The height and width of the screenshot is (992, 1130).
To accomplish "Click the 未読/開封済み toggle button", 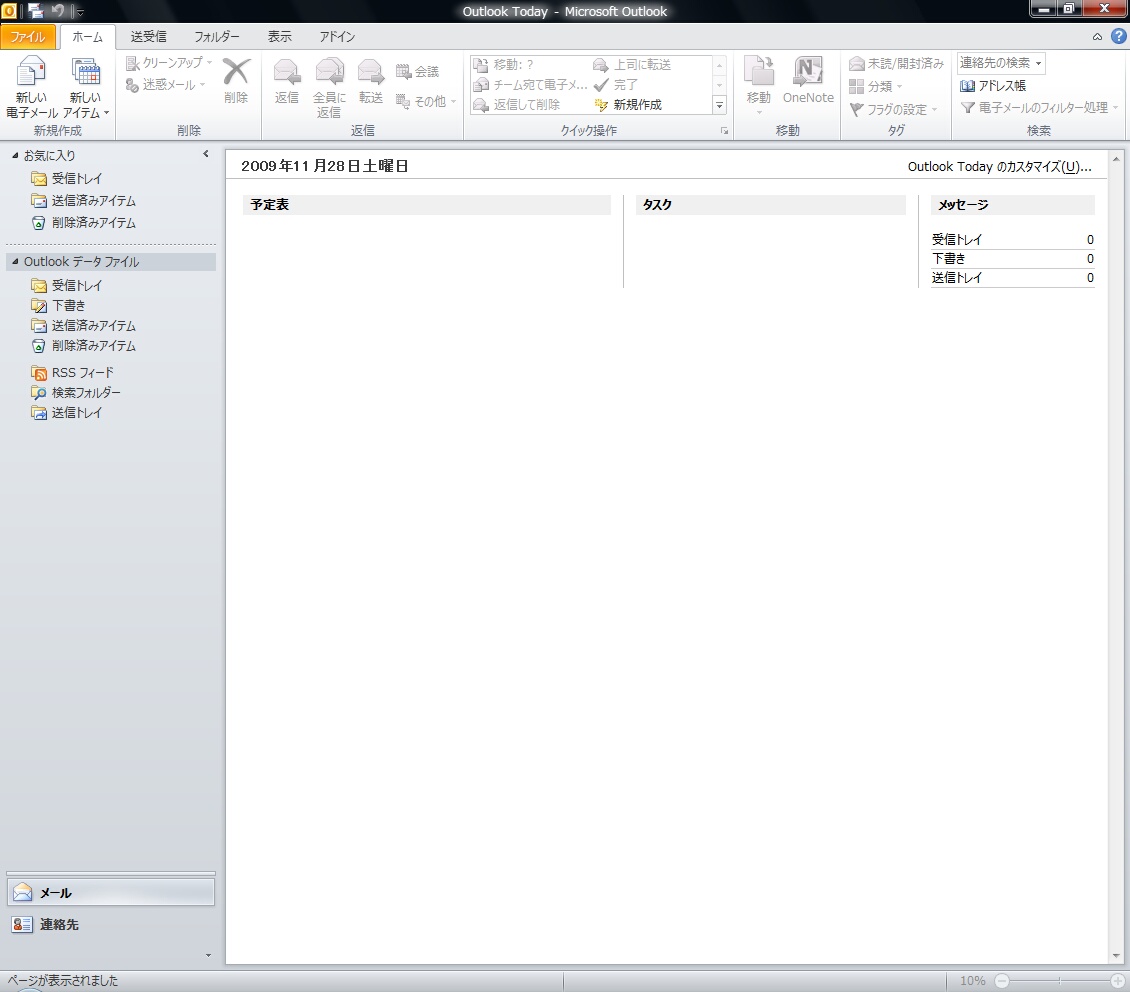I will (x=896, y=63).
